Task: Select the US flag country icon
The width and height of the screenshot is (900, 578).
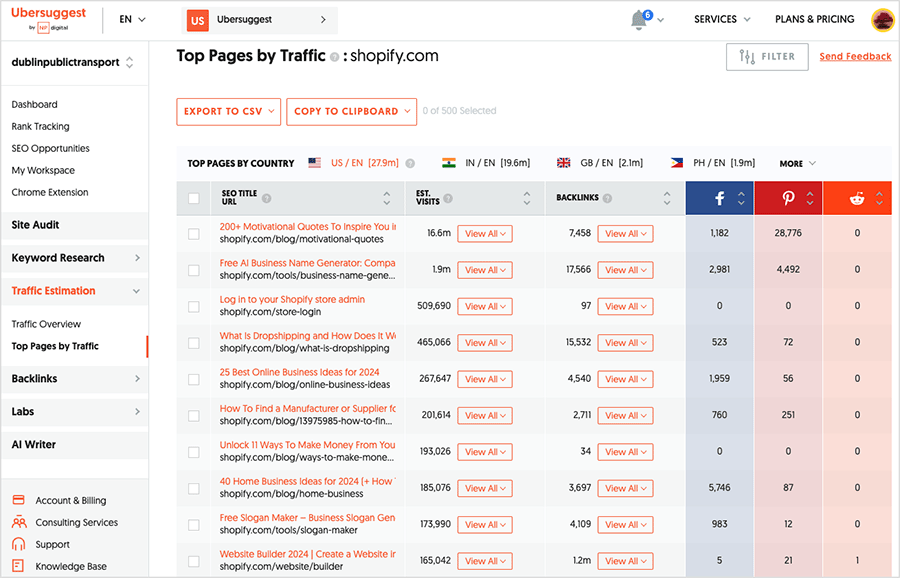Action: tap(315, 163)
